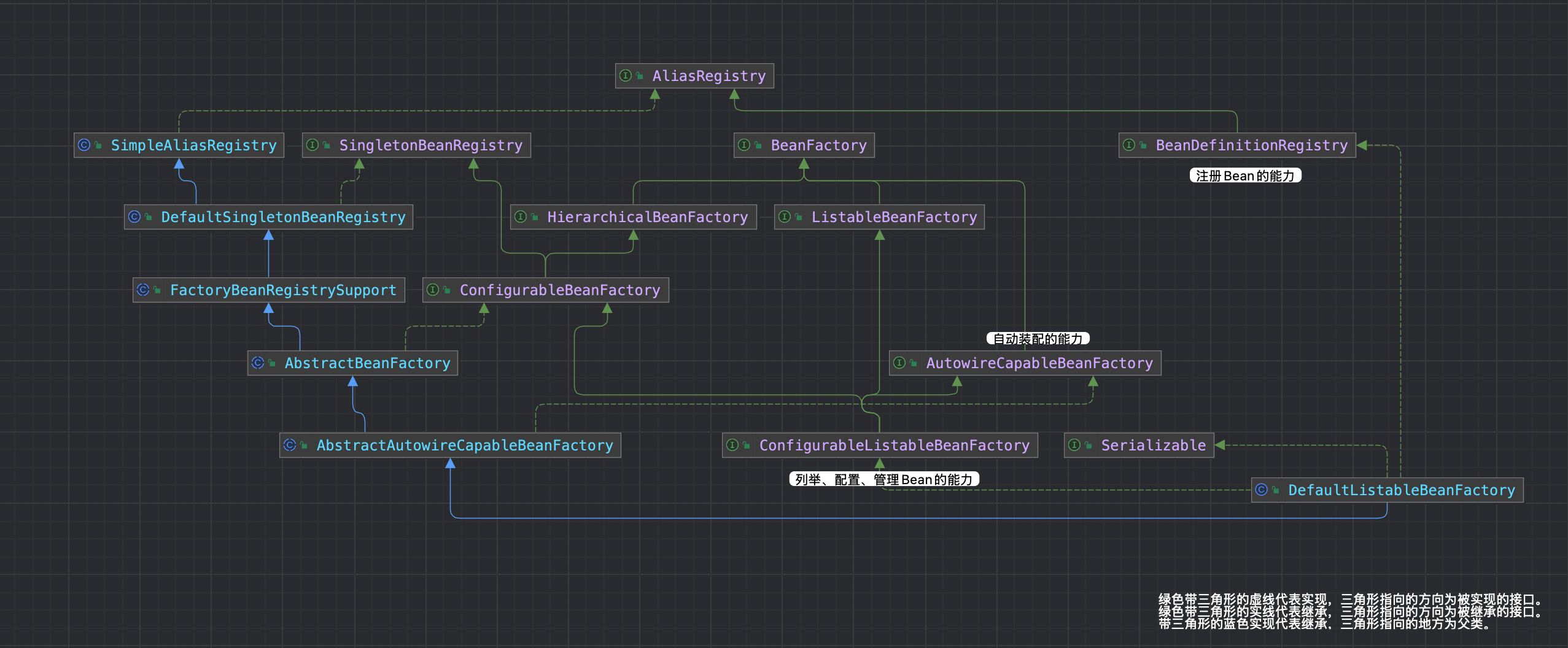1568x648 pixels.
Task: Select the ListableBeanFactory interface label
Action: pos(895,217)
